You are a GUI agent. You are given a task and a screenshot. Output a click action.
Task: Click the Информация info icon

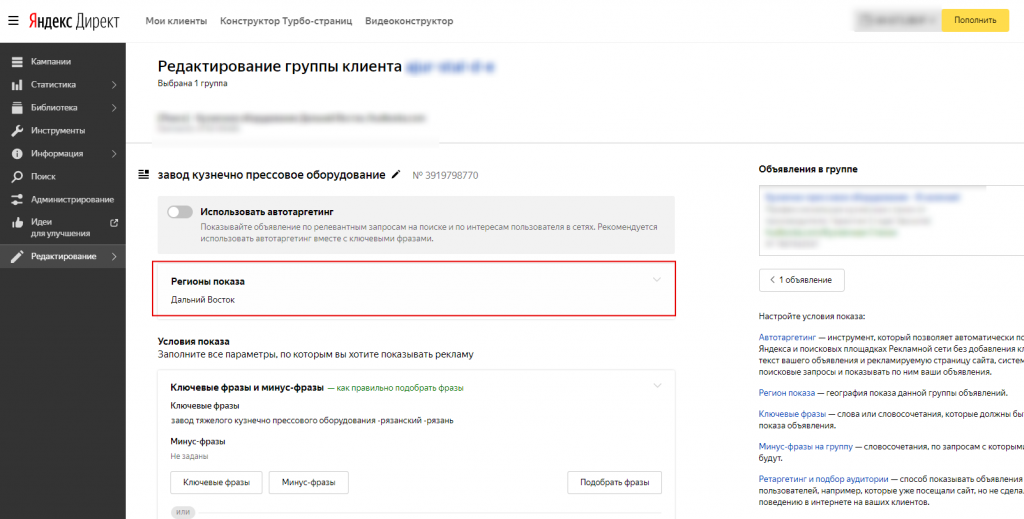click(17, 153)
